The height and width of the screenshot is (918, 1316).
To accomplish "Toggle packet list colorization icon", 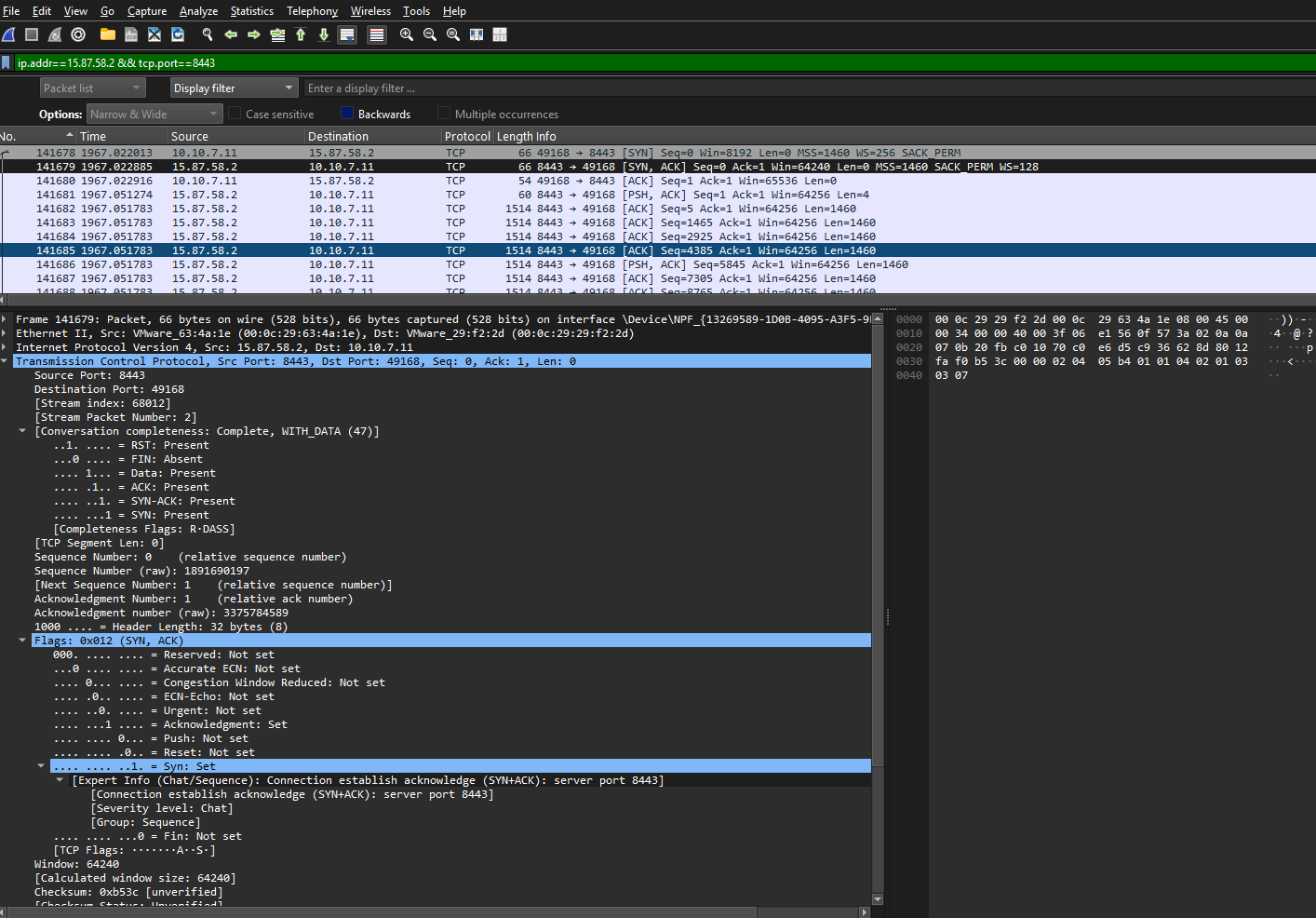I will [x=376, y=34].
